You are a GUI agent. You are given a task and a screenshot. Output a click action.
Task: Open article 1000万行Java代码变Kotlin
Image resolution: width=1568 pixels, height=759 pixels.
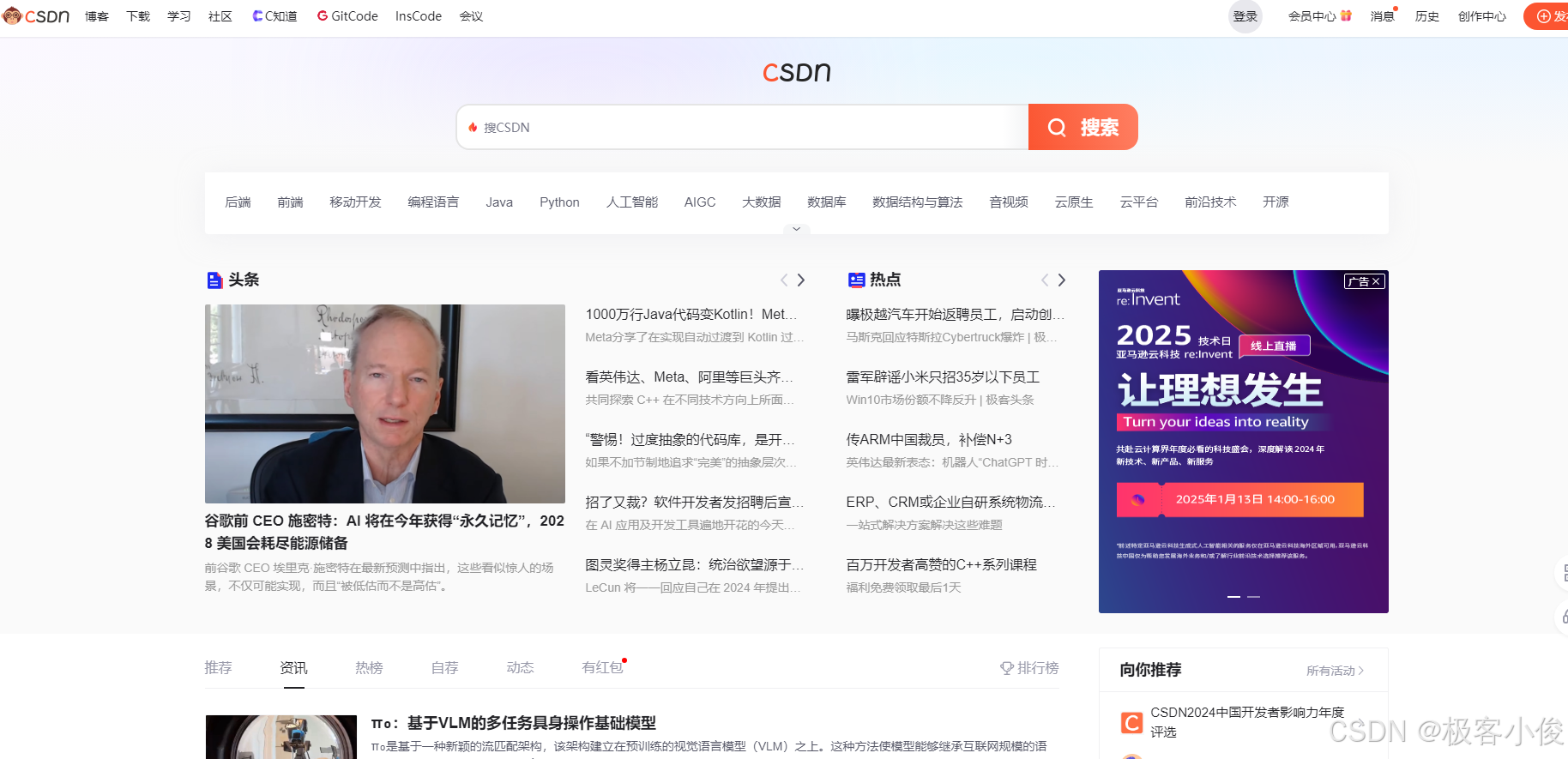[691, 315]
